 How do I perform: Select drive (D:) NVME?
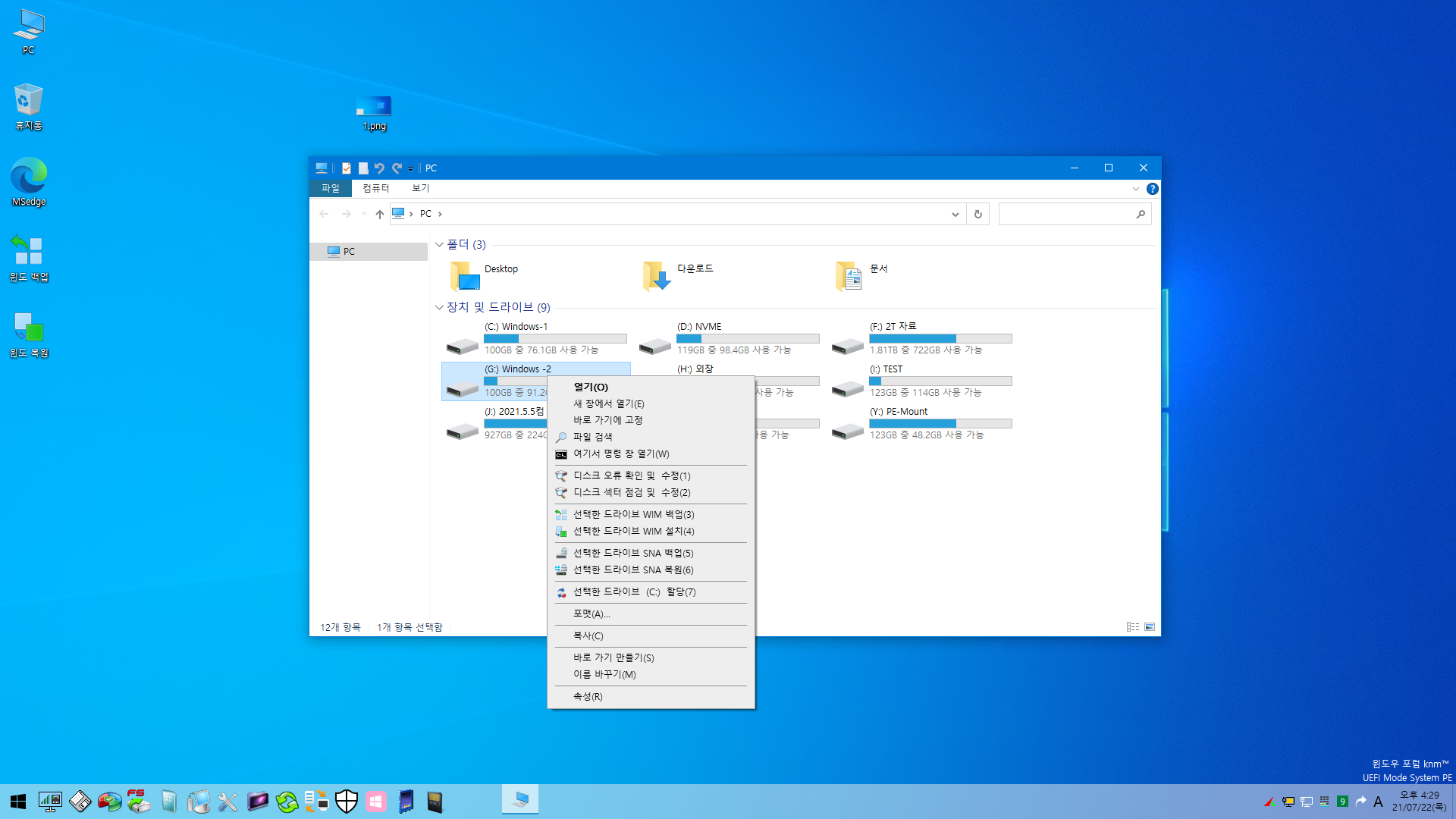(x=728, y=338)
